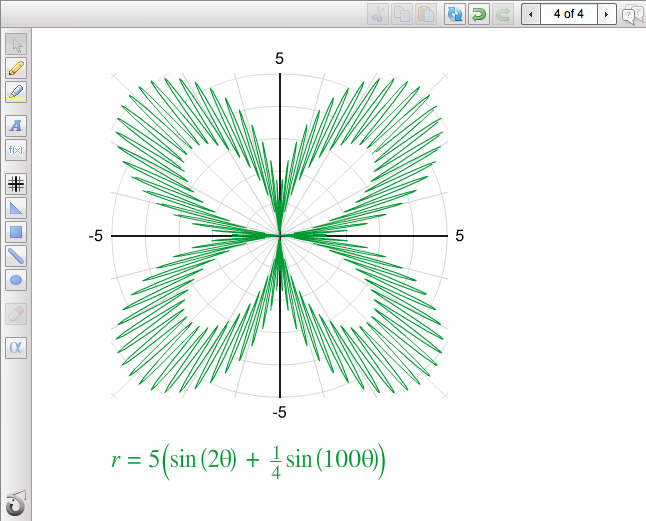Select the diagonal line tool

pyautogui.click(x=16, y=256)
